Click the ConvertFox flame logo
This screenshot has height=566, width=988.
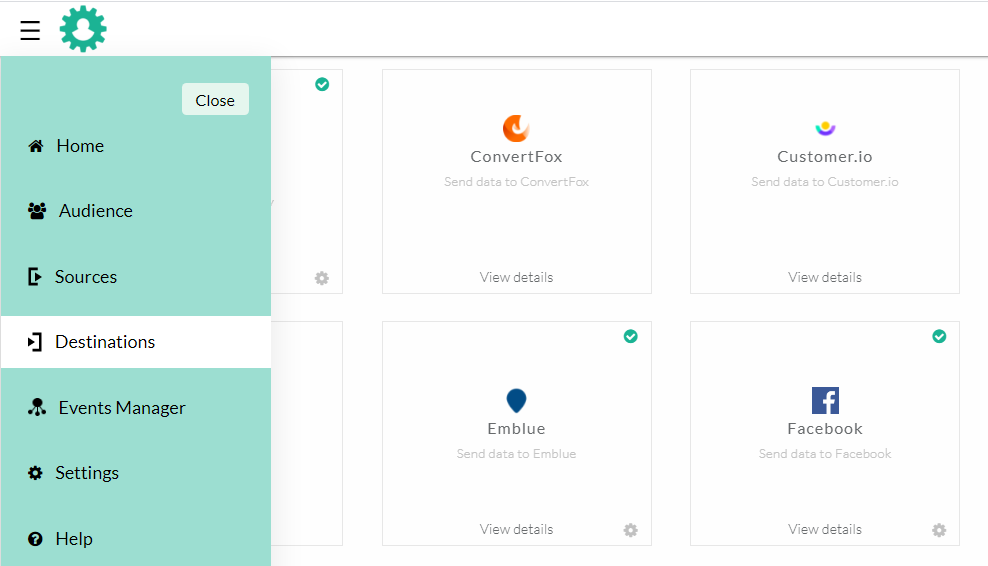pyautogui.click(x=516, y=128)
